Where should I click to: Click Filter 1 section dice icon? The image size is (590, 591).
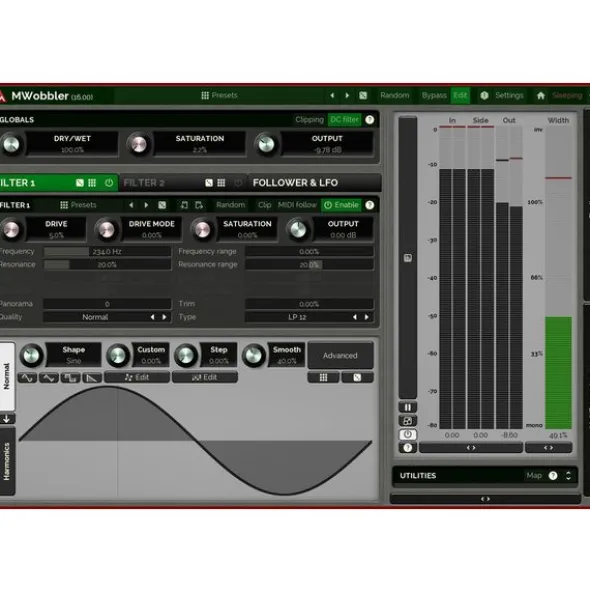pyautogui.click(x=162, y=205)
